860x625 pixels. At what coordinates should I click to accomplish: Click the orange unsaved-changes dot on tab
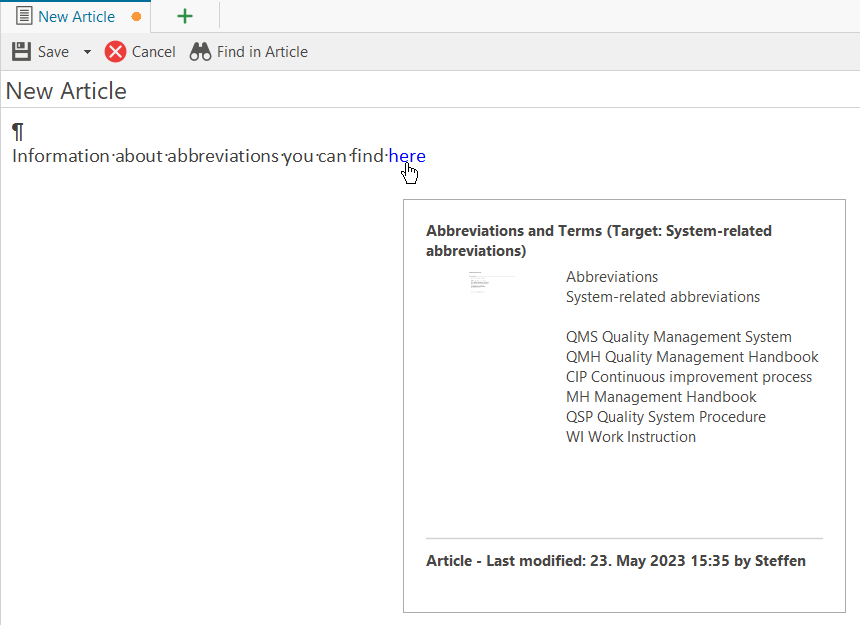[136, 17]
